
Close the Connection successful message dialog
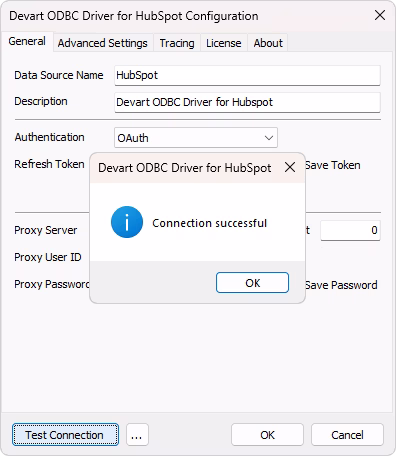coord(290,167)
